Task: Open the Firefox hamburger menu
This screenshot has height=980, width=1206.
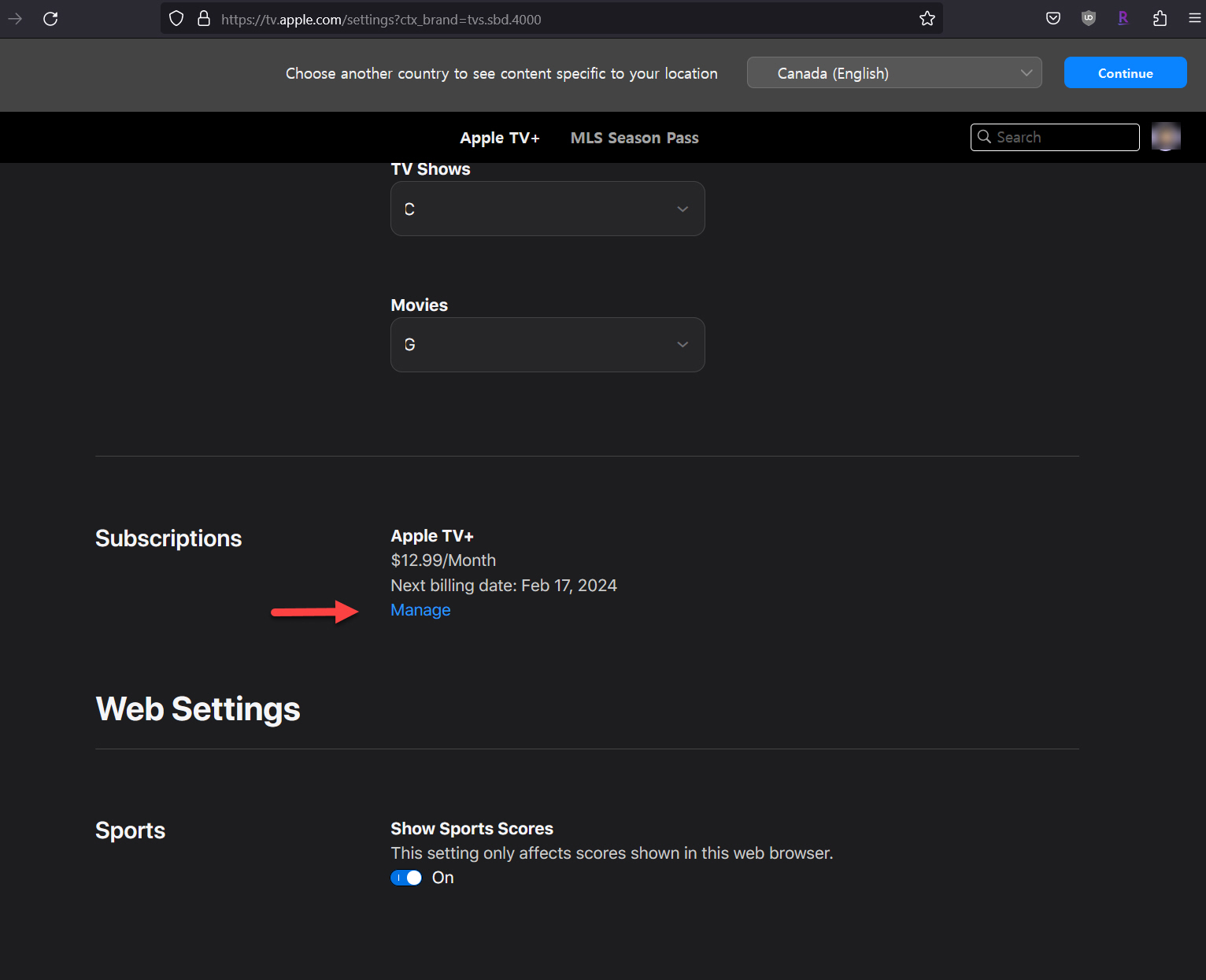Action: [x=1193, y=19]
